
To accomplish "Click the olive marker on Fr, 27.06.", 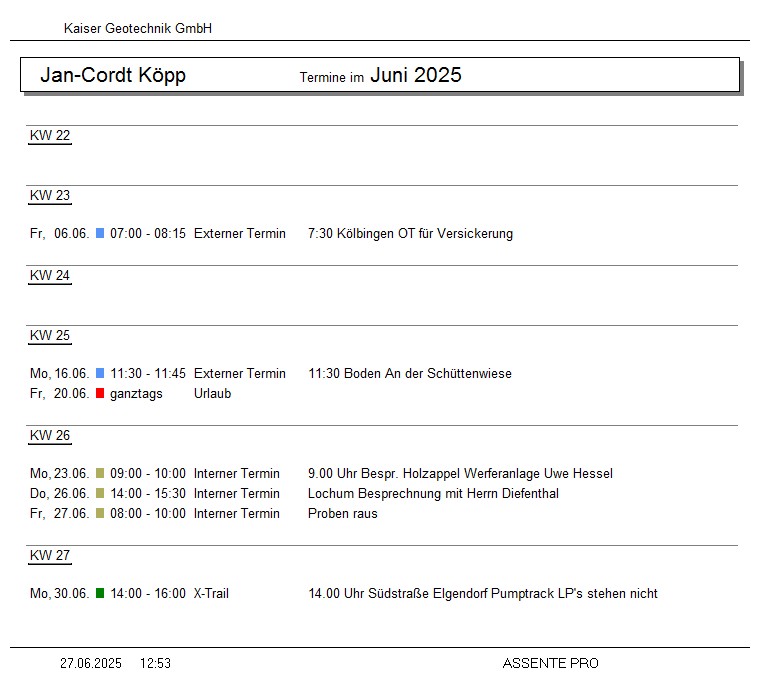I will (x=100, y=514).
